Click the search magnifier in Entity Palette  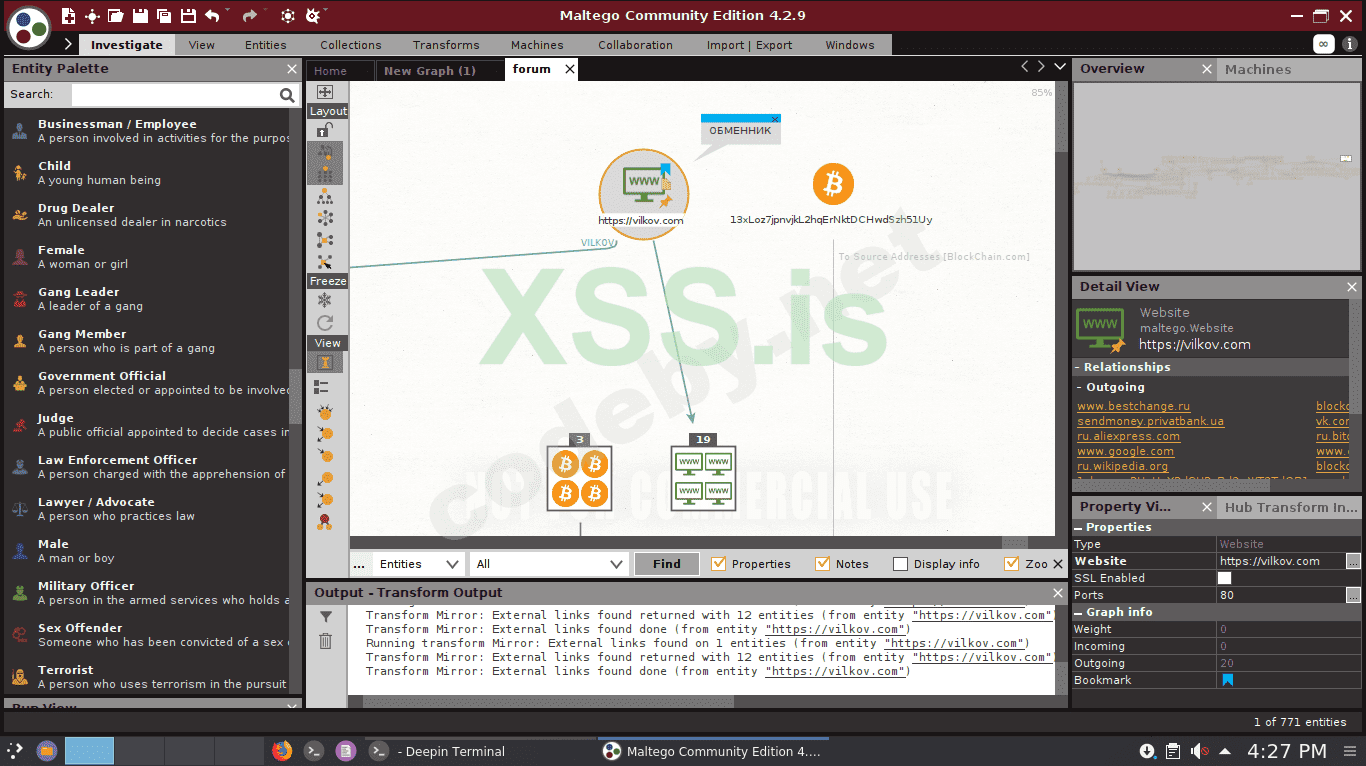(288, 95)
